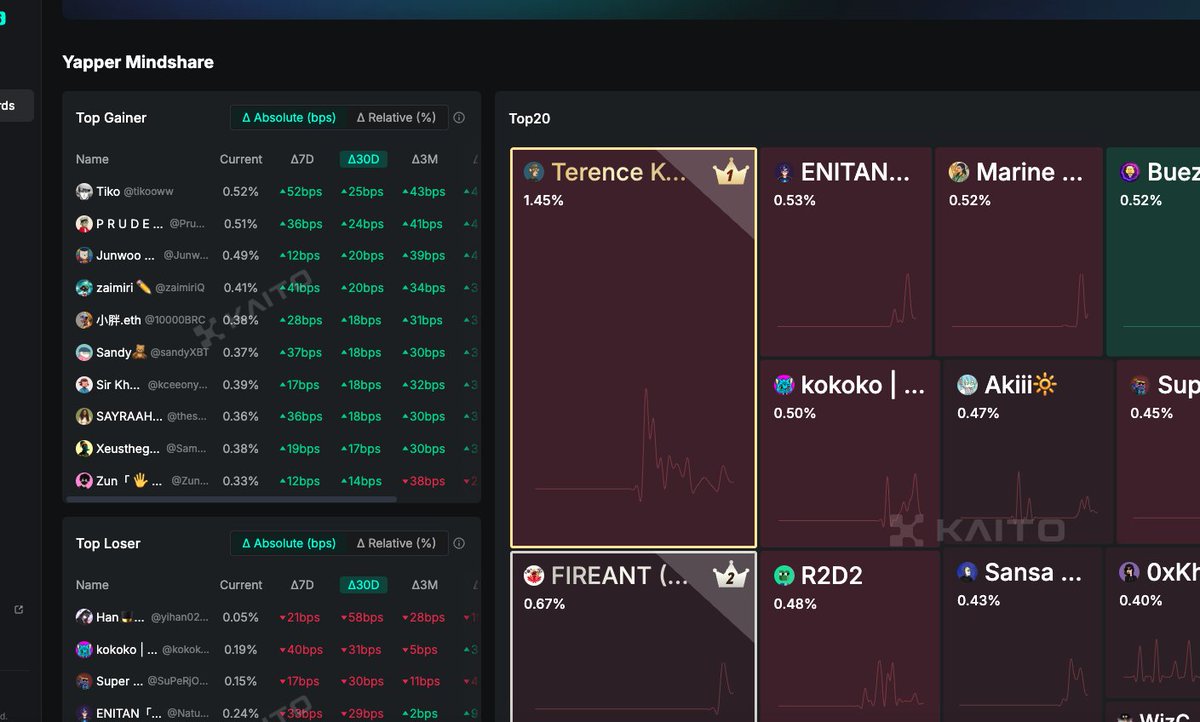Switch Top Gainer to Δ Relative (%)
Screen dimensions: 1200x722
point(397,117)
